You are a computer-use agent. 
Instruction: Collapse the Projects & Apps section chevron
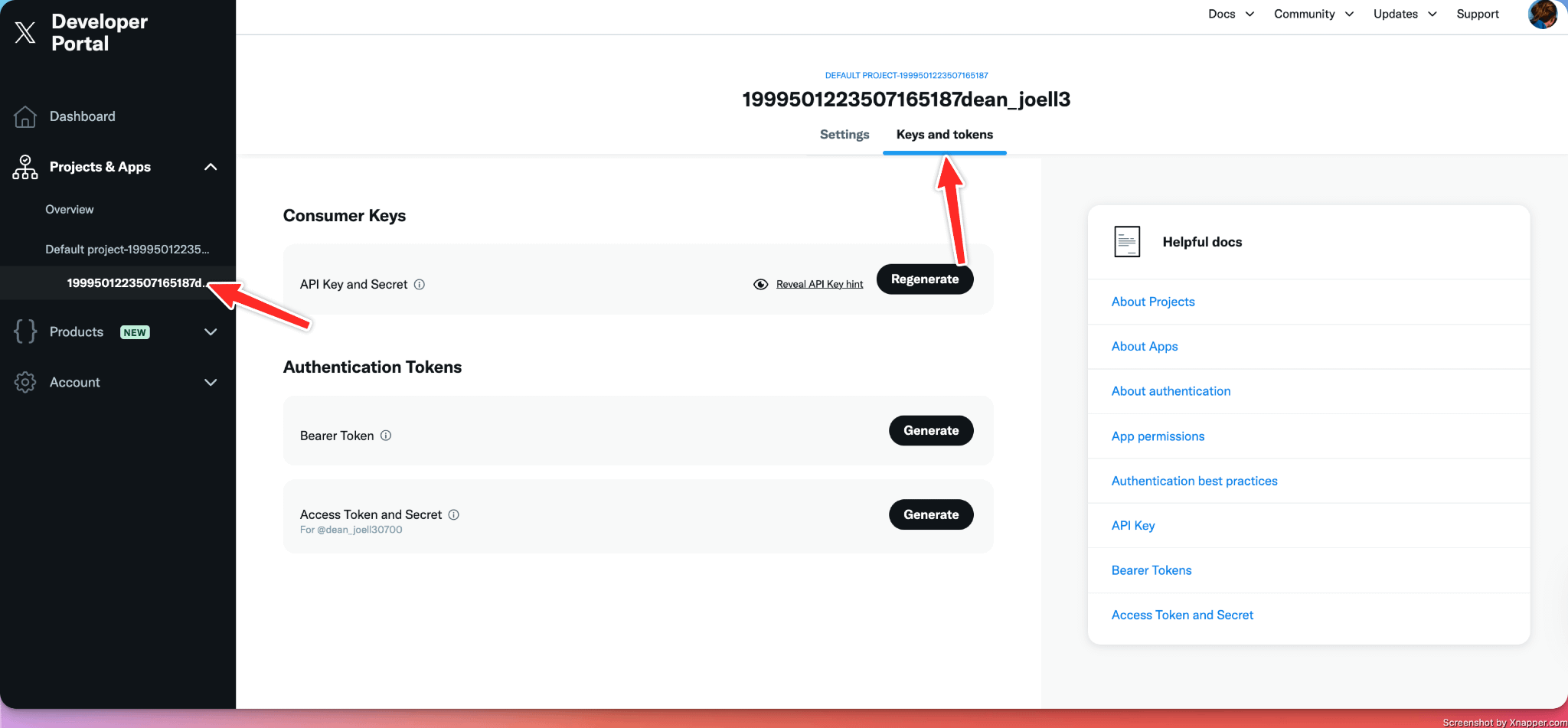click(211, 167)
